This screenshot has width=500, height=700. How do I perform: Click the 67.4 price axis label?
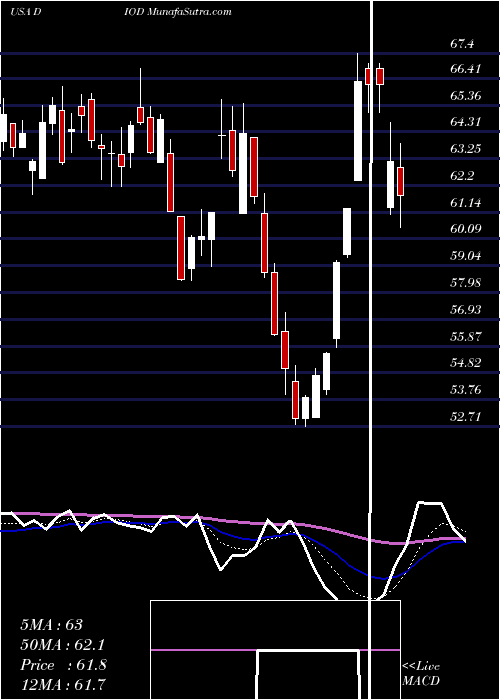[462, 44]
